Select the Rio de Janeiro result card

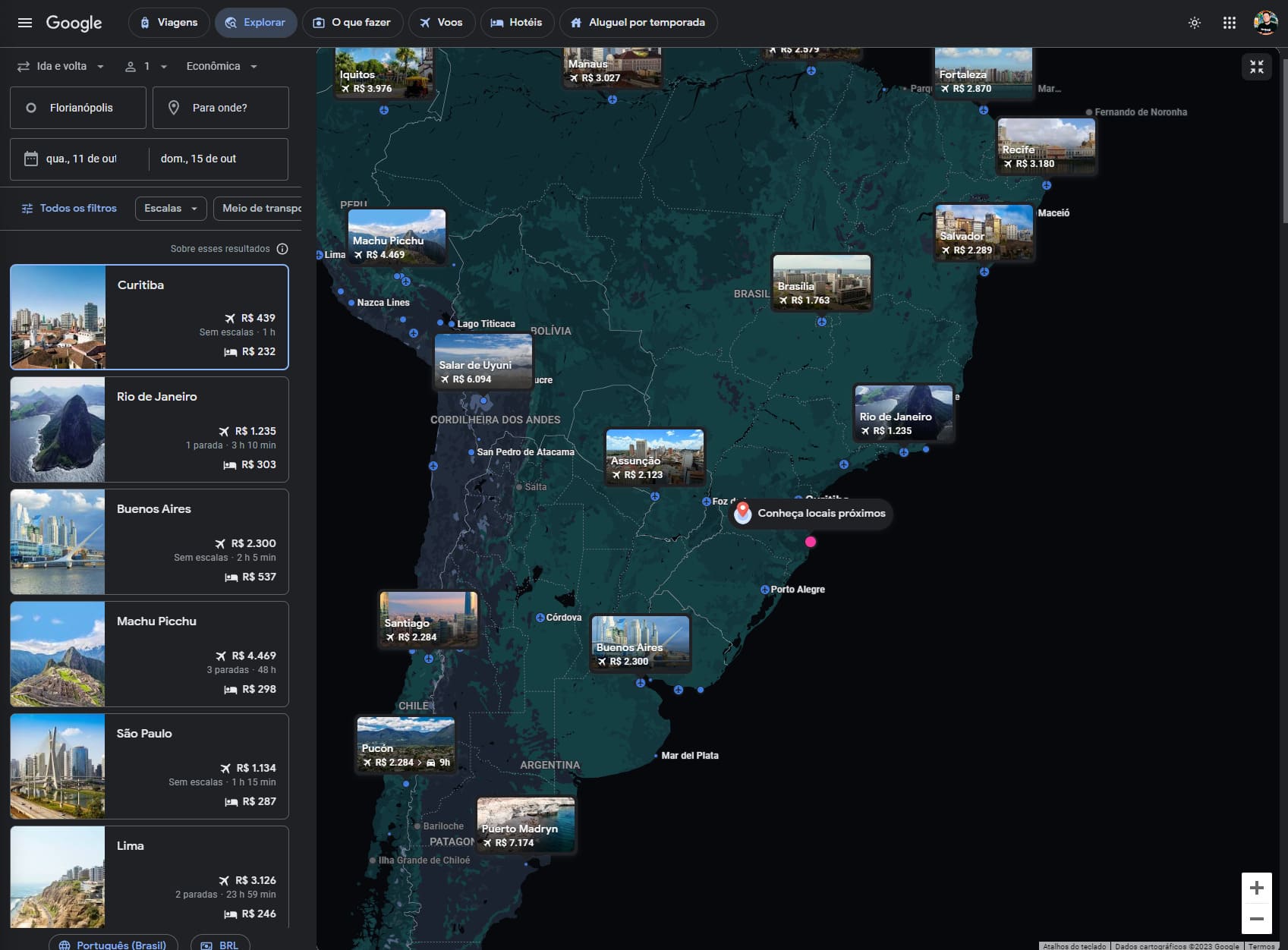pyautogui.click(x=149, y=429)
